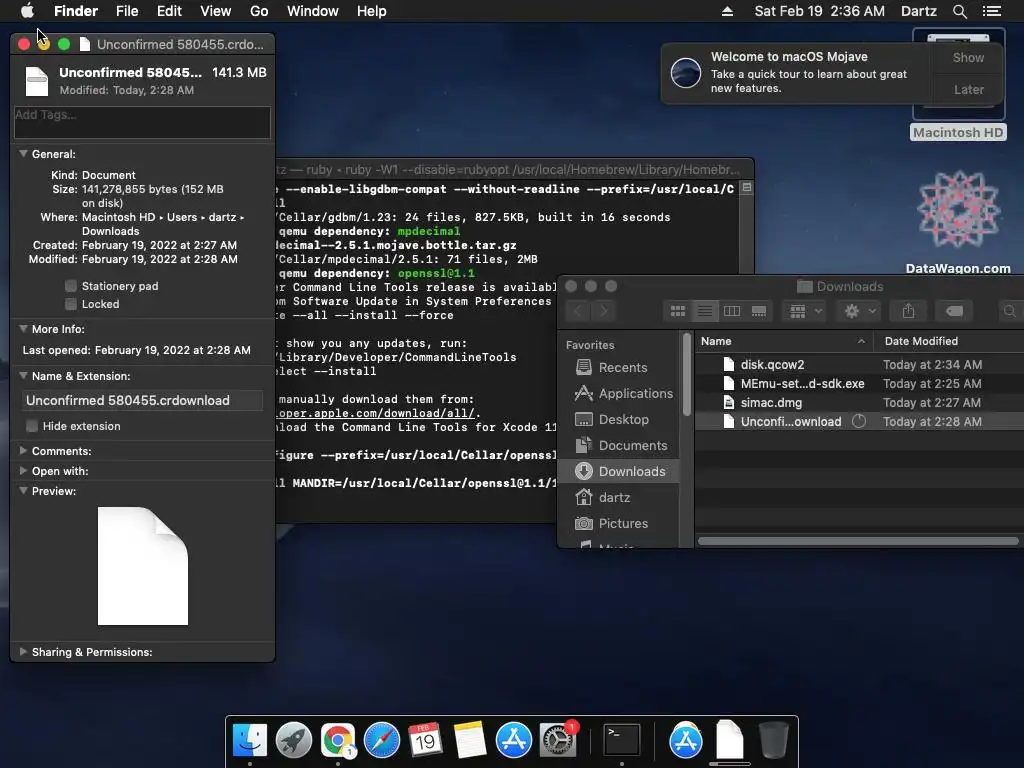The width and height of the screenshot is (1024, 768).
Task: Open Terminal icon in the Dock
Action: [x=621, y=741]
